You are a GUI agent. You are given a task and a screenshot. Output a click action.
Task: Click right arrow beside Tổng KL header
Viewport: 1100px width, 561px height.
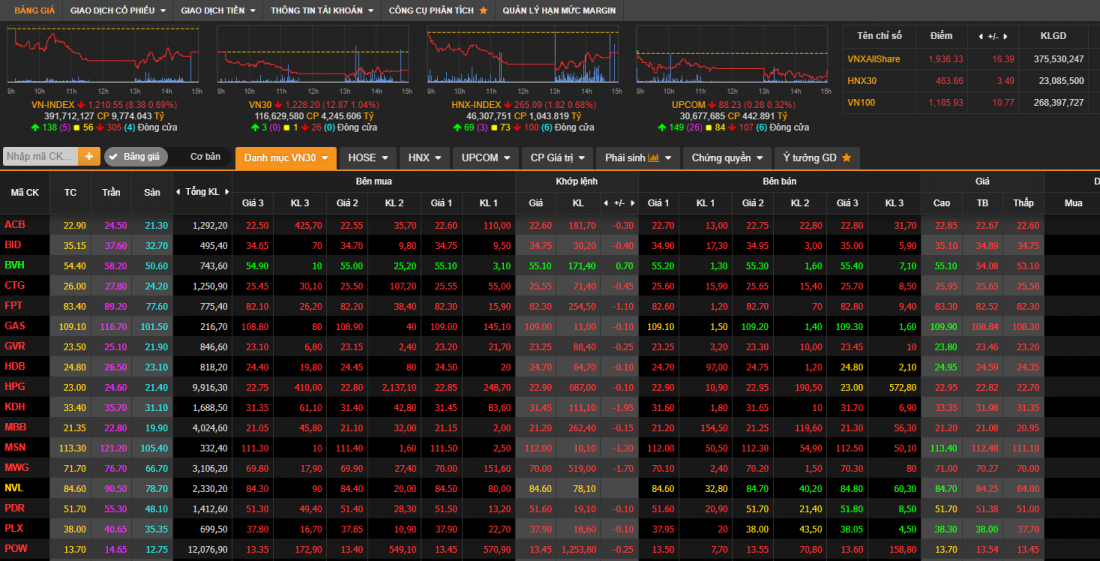[226, 192]
